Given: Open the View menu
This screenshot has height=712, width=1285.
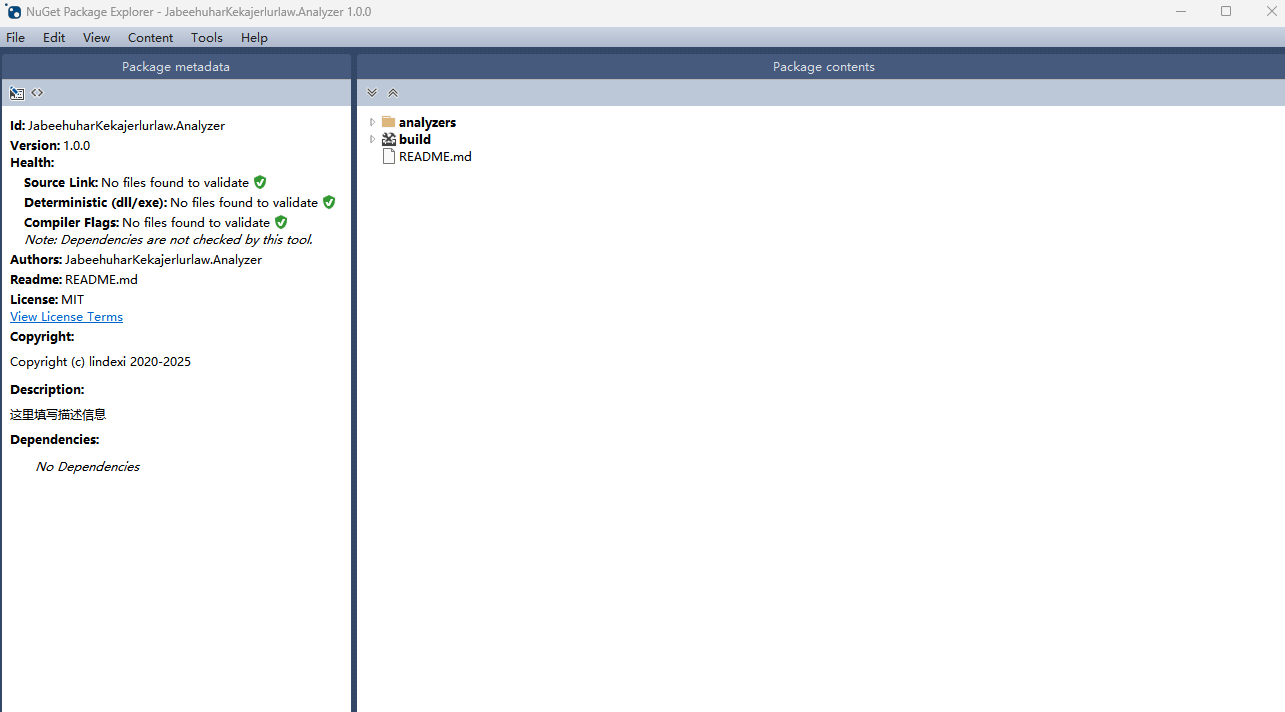Looking at the screenshot, I should click(x=97, y=37).
